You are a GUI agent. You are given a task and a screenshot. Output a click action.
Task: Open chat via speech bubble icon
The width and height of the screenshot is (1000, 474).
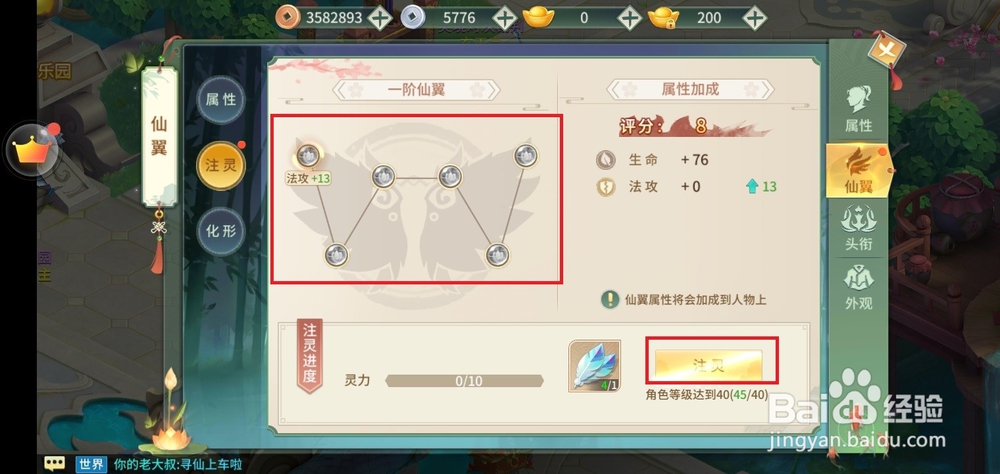(55, 464)
